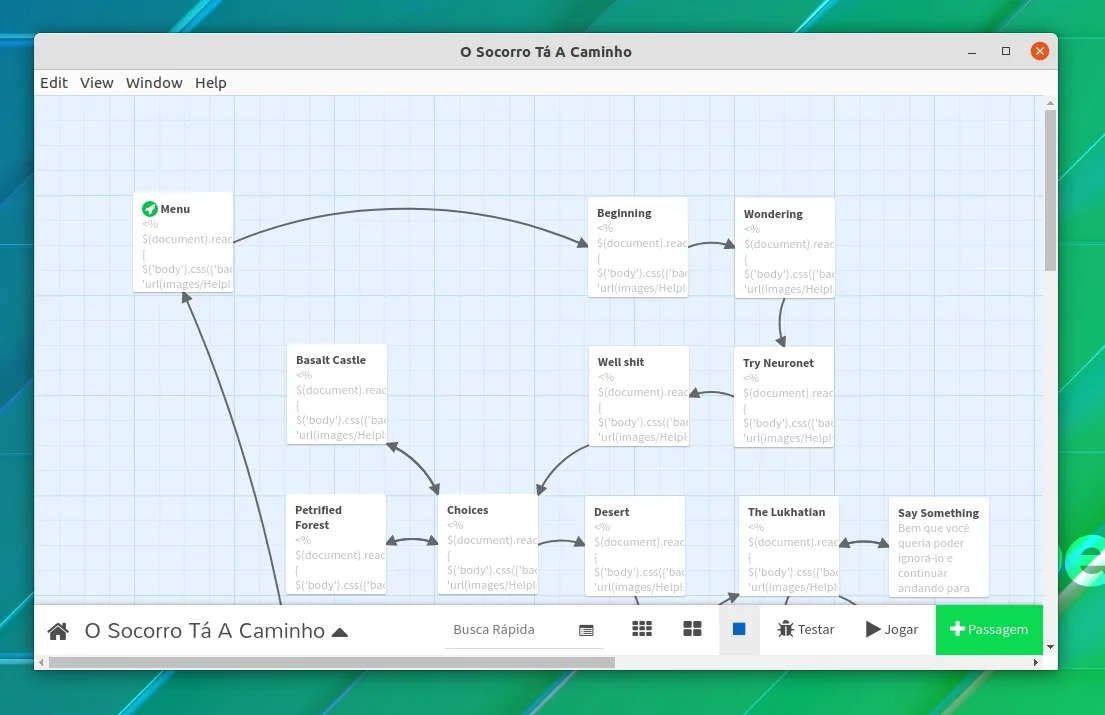The height and width of the screenshot is (715, 1105).
Task: Open the View menu
Action: [97, 82]
